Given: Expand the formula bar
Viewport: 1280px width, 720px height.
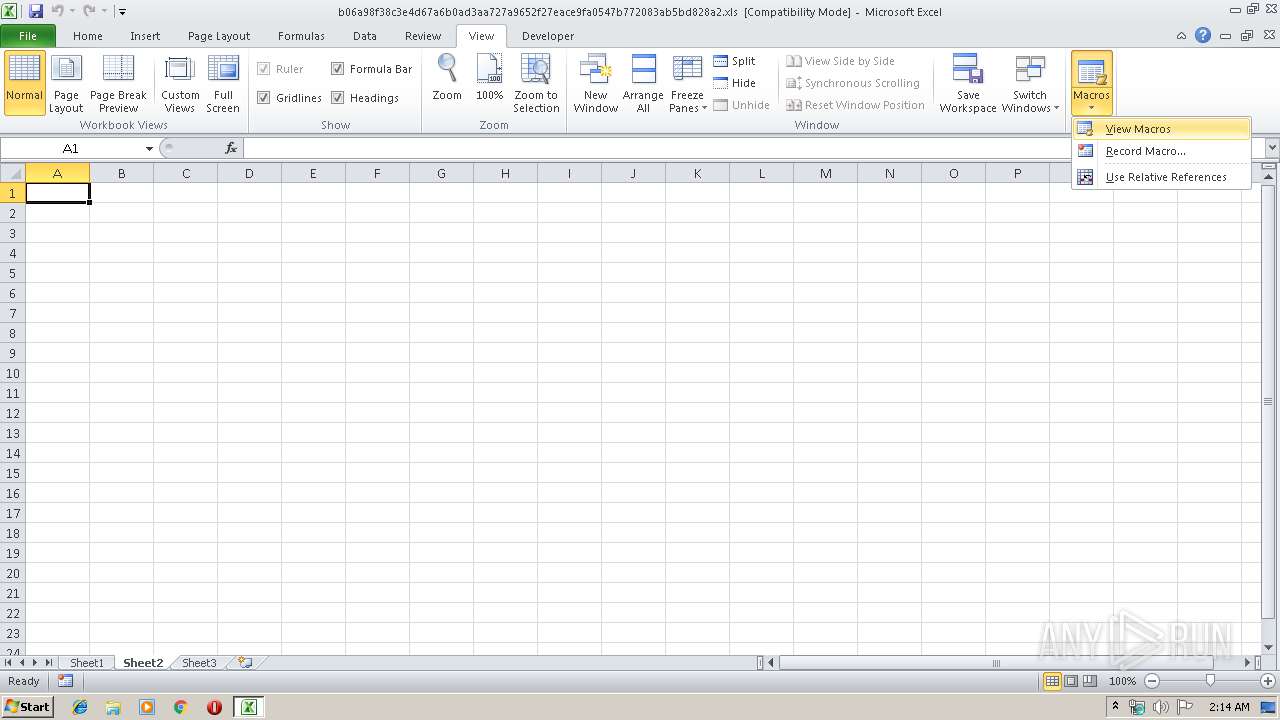Looking at the screenshot, I should 1272,148.
